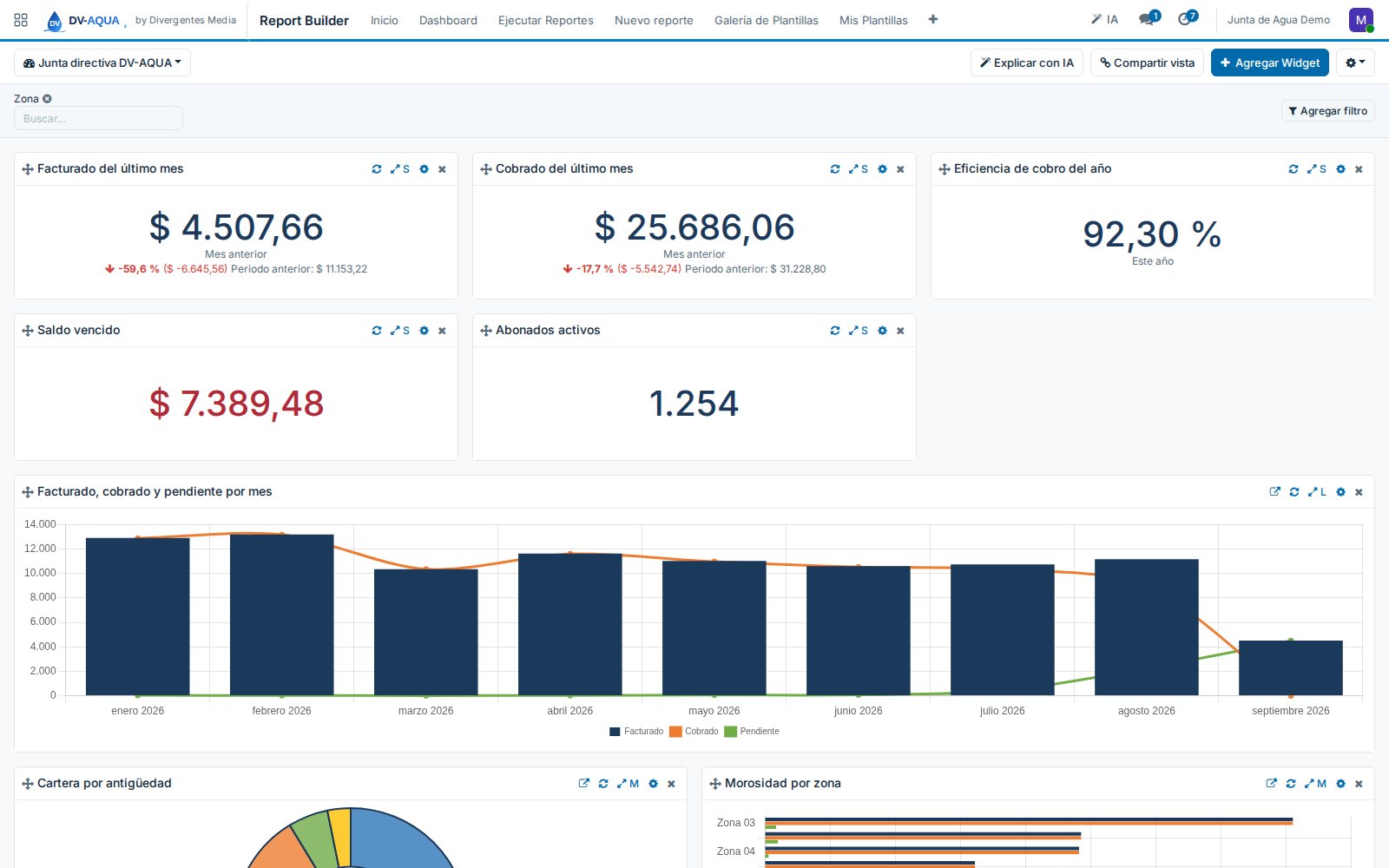Click Explicar con IA button

(x=1026, y=62)
